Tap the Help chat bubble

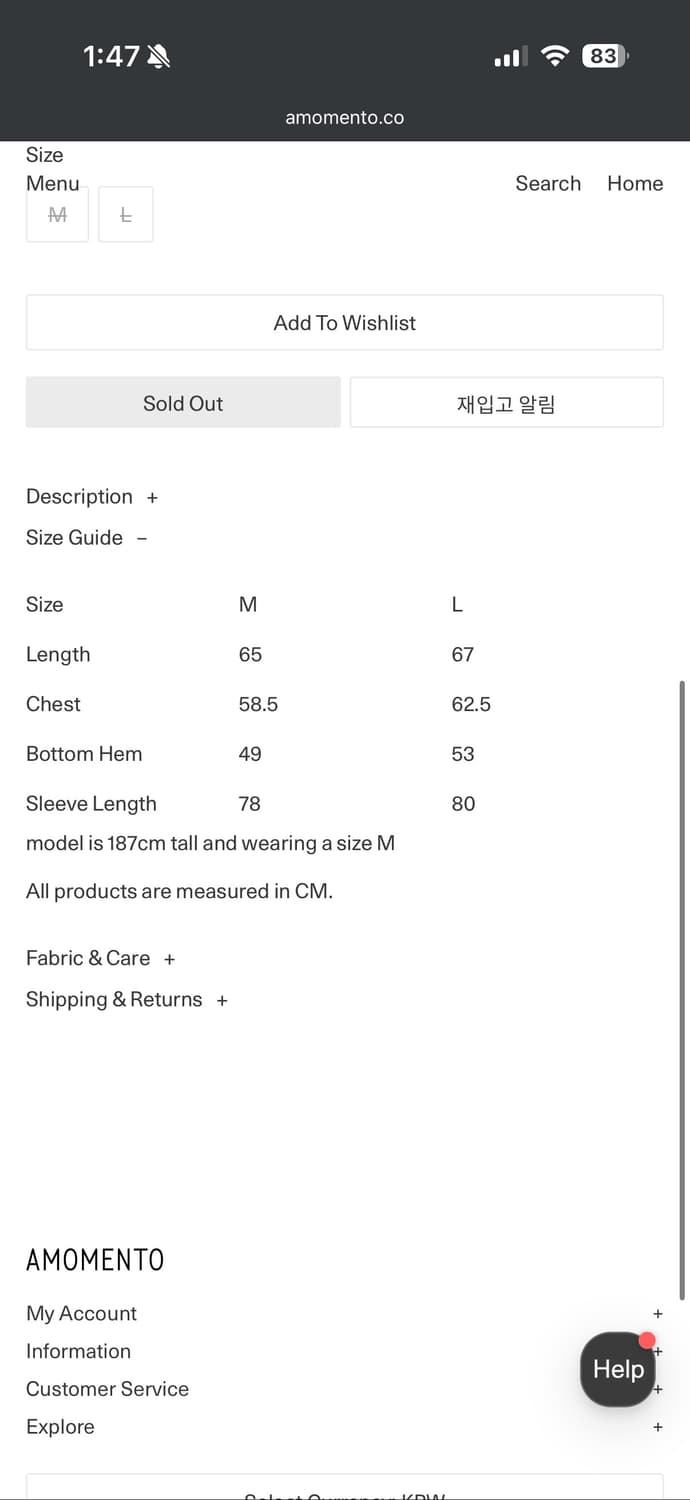click(x=618, y=1369)
